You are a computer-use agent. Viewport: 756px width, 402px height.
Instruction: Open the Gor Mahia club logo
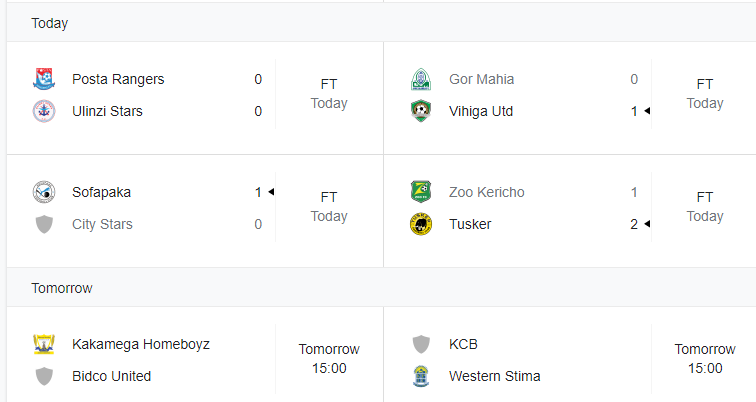click(x=421, y=79)
